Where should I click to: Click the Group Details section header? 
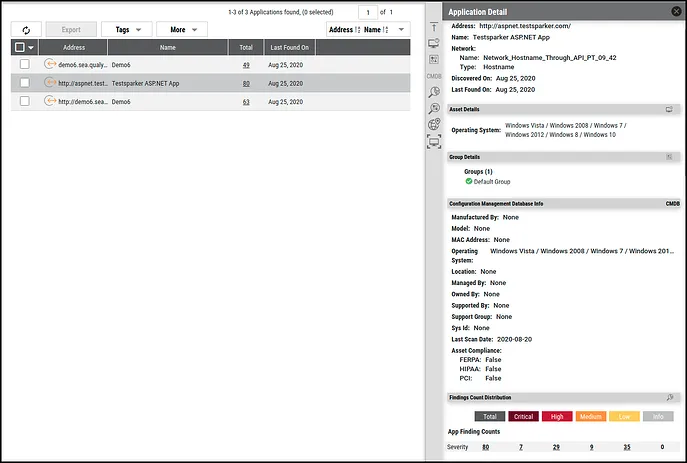(563, 157)
